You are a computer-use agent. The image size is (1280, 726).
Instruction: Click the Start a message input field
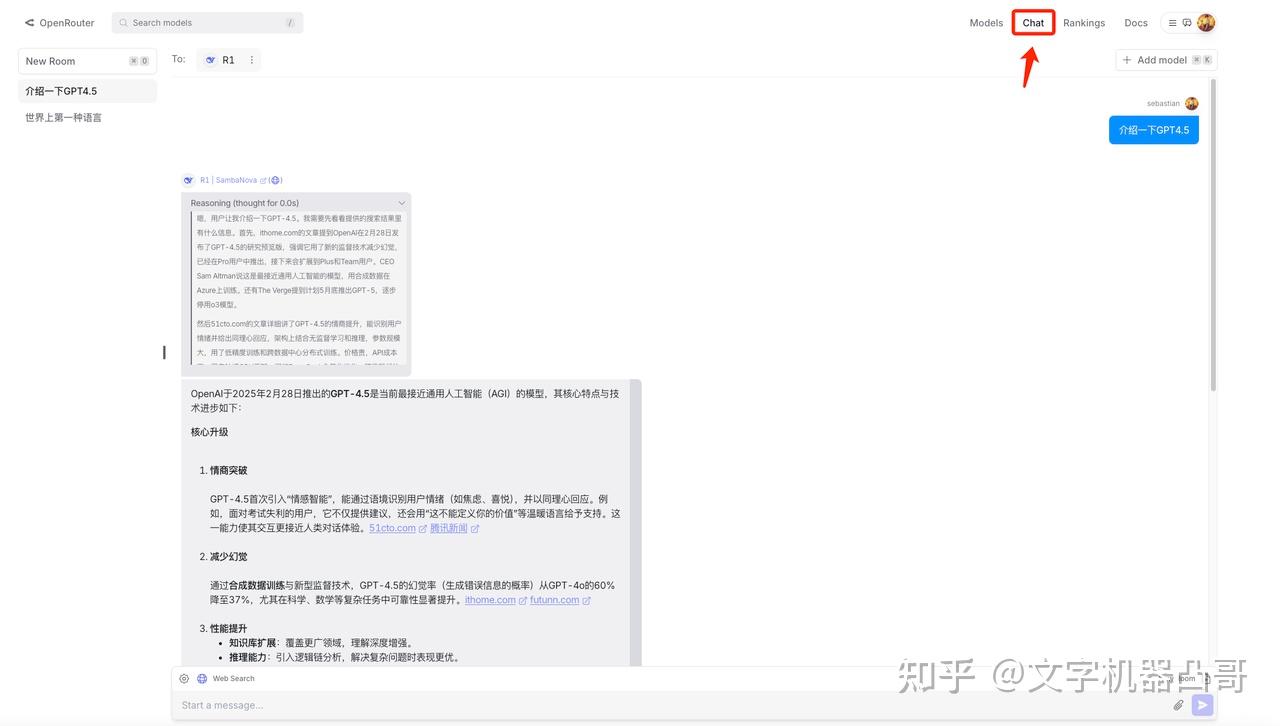pos(400,704)
